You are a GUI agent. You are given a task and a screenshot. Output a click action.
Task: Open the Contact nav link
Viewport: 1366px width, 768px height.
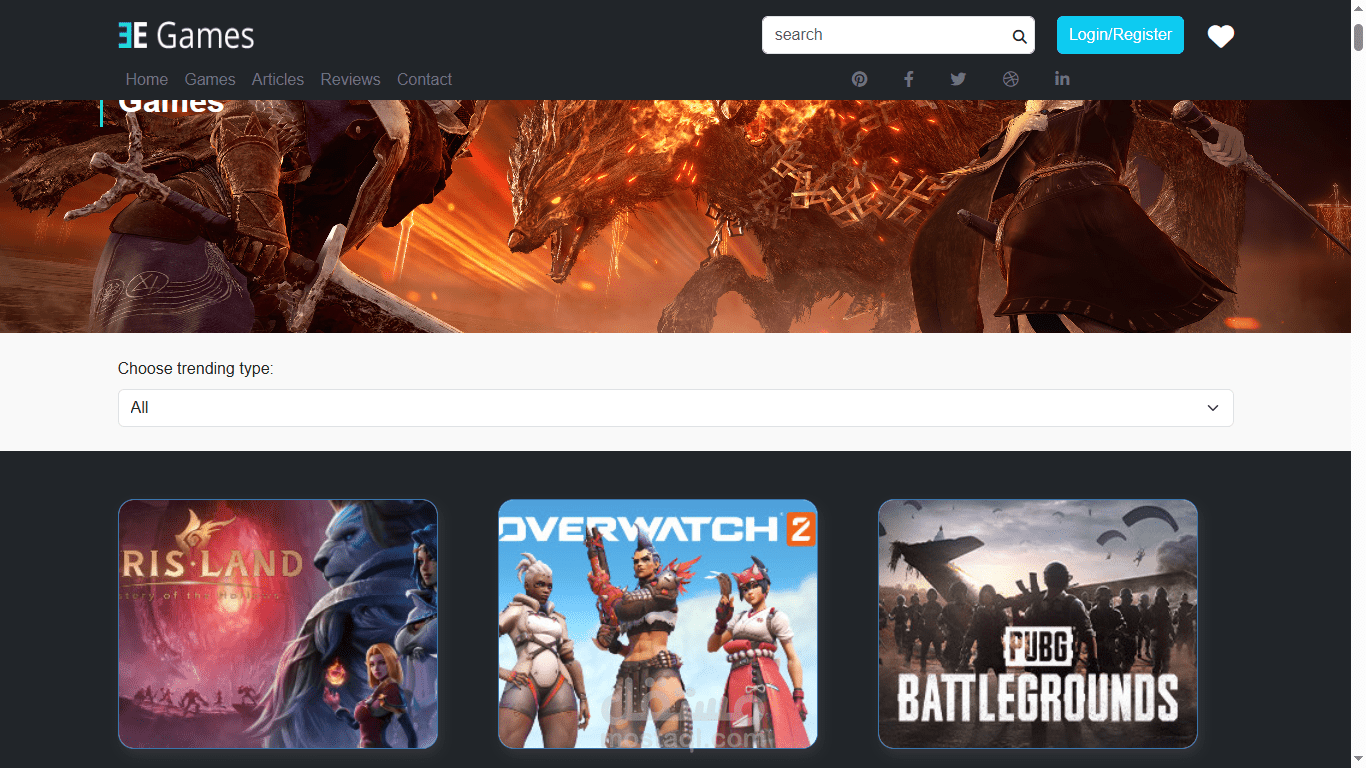pyautogui.click(x=424, y=79)
